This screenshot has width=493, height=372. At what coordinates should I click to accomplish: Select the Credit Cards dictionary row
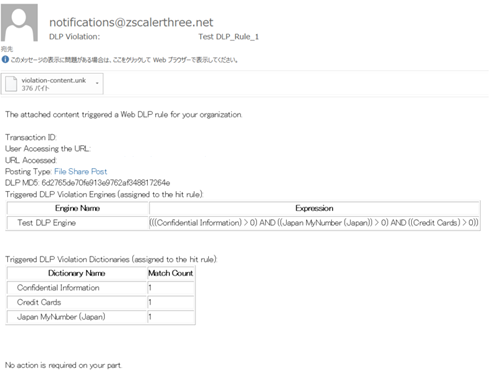[x=100, y=302]
